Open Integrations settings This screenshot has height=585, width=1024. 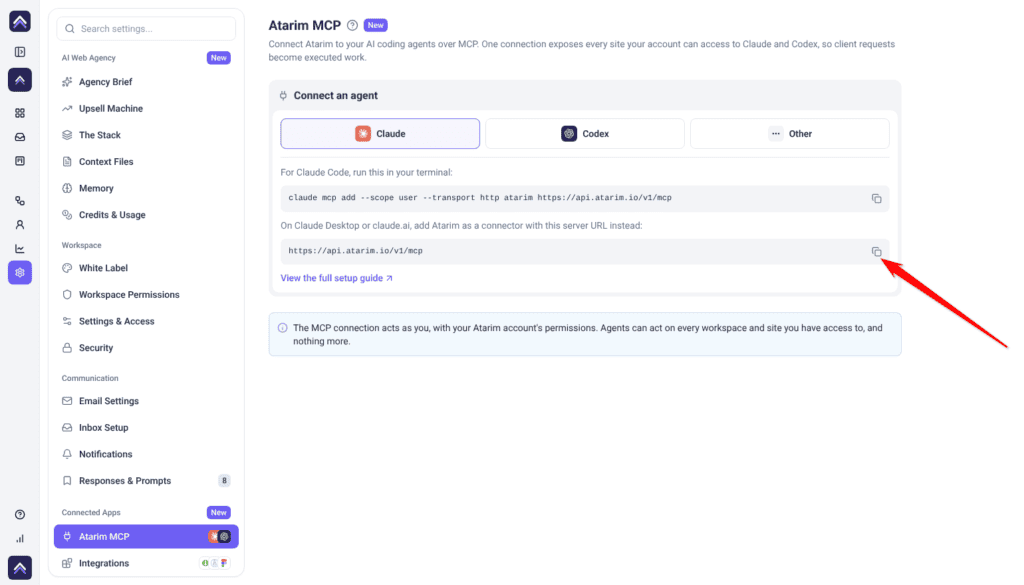click(x=146, y=563)
